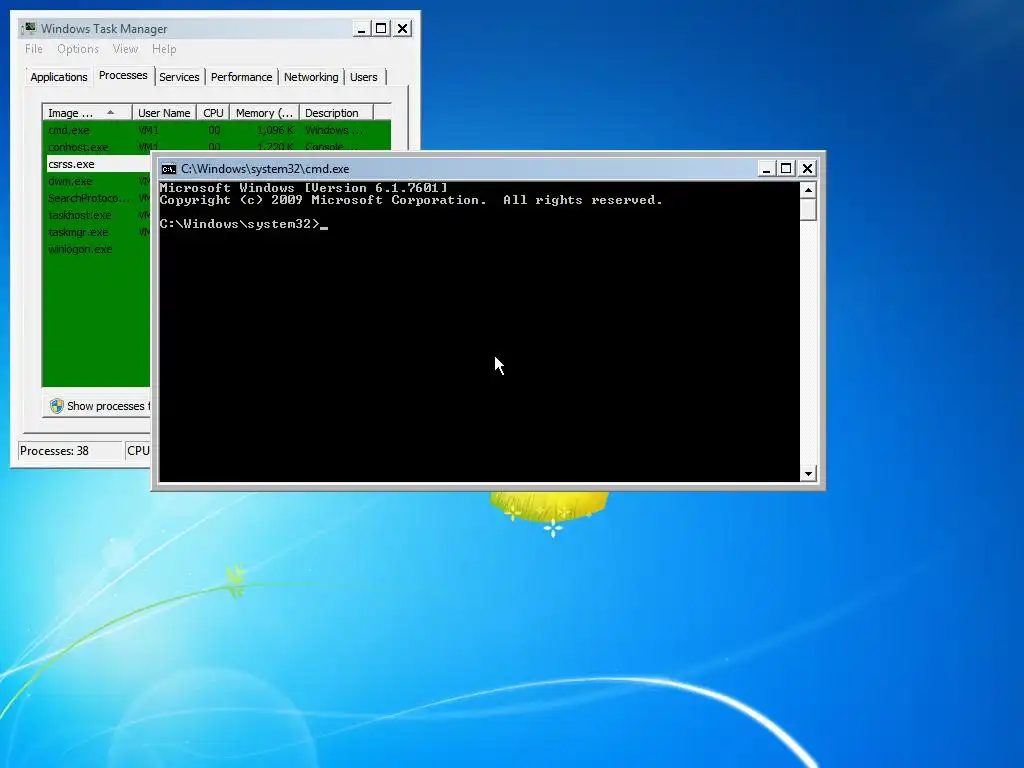Sort processes by Image Name column
This screenshot has width=1024, height=768.
[87, 113]
